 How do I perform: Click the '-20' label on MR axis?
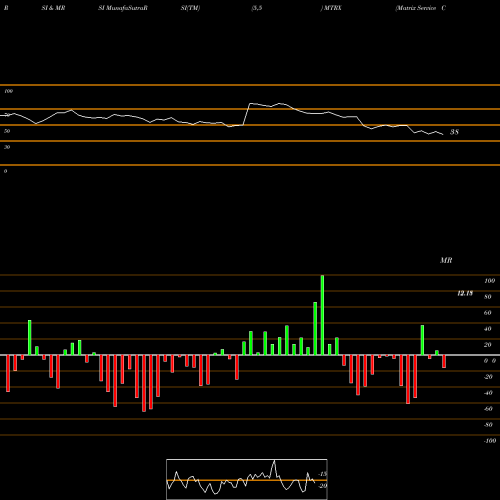[488, 377]
